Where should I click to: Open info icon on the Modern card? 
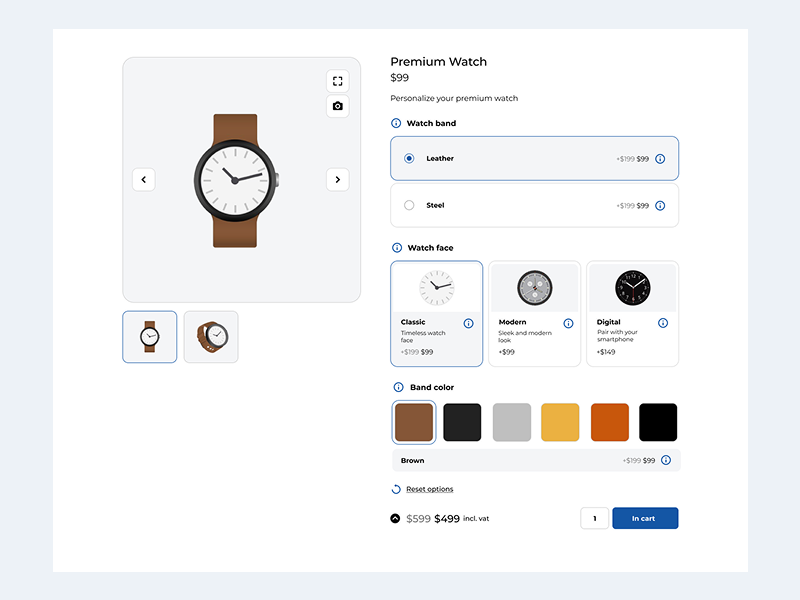tap(568, 323)
